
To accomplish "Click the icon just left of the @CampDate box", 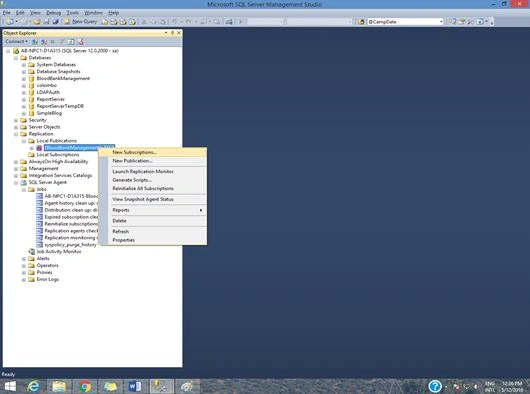I will click(361, 22).
